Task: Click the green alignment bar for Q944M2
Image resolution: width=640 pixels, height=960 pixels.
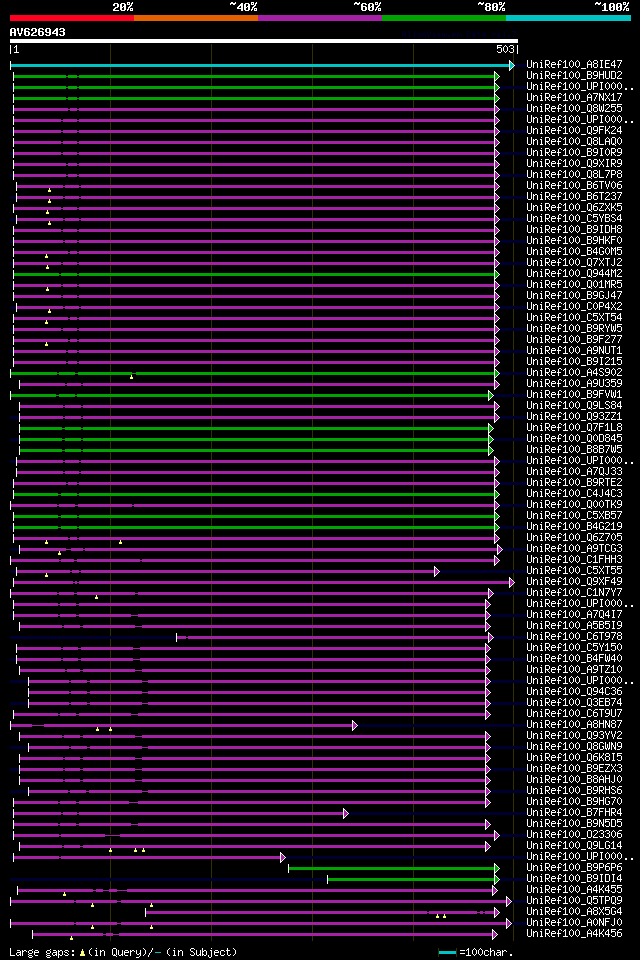Action: click(x=257, y=274)
